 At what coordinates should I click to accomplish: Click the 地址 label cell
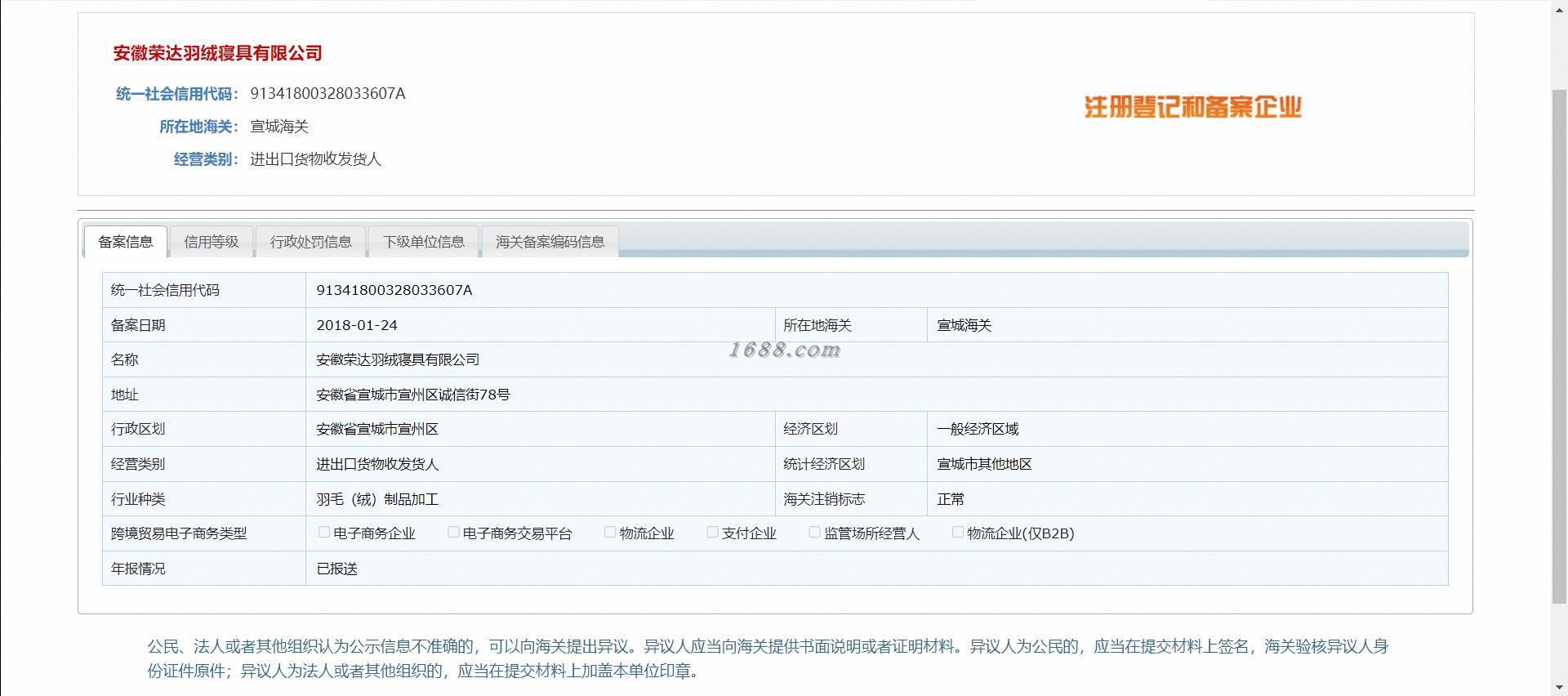[x=204, y=395]
